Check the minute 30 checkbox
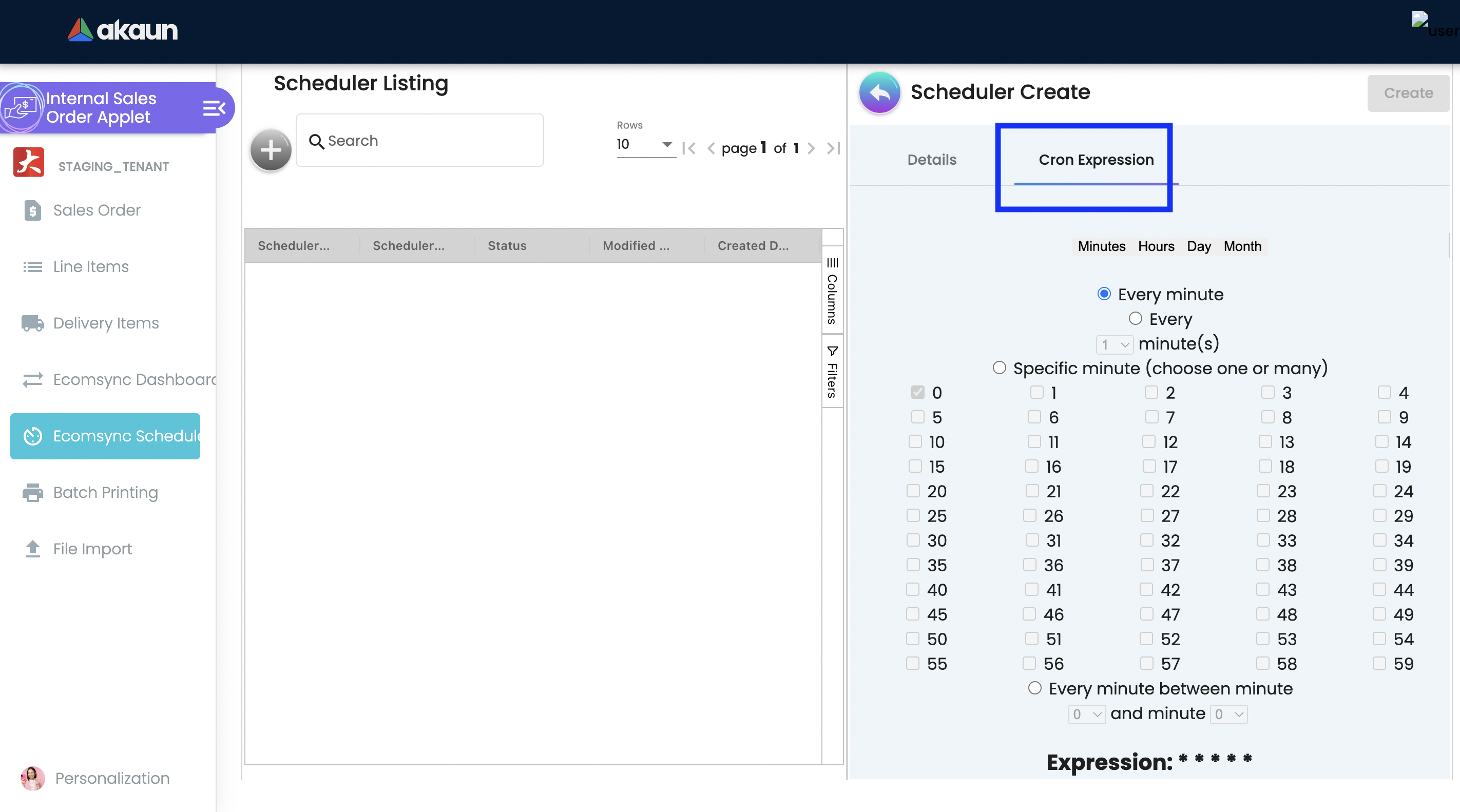This screenshot has width=1460, height=812. tap(913, 540)
